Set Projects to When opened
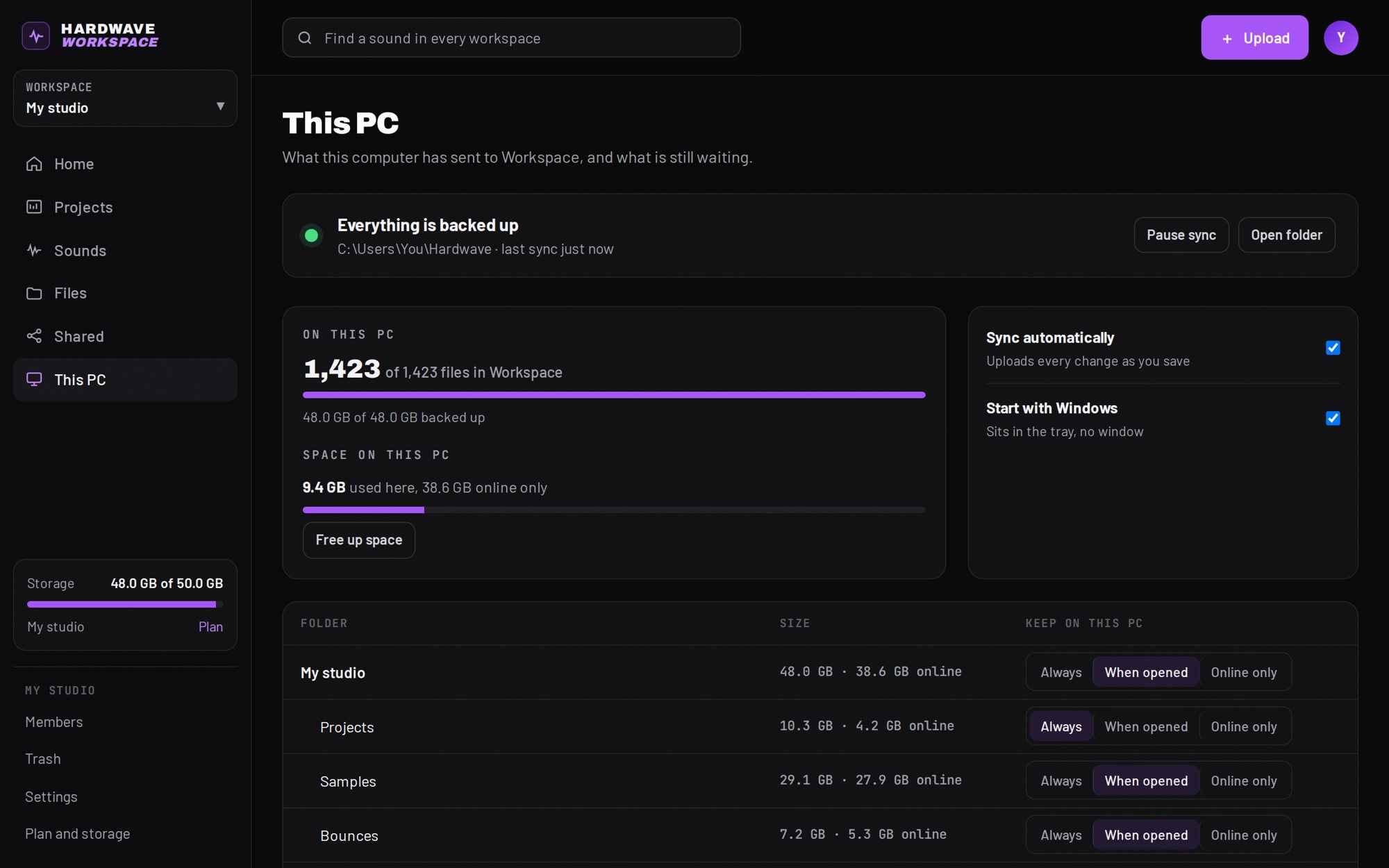 click(x=1146, y=726)
